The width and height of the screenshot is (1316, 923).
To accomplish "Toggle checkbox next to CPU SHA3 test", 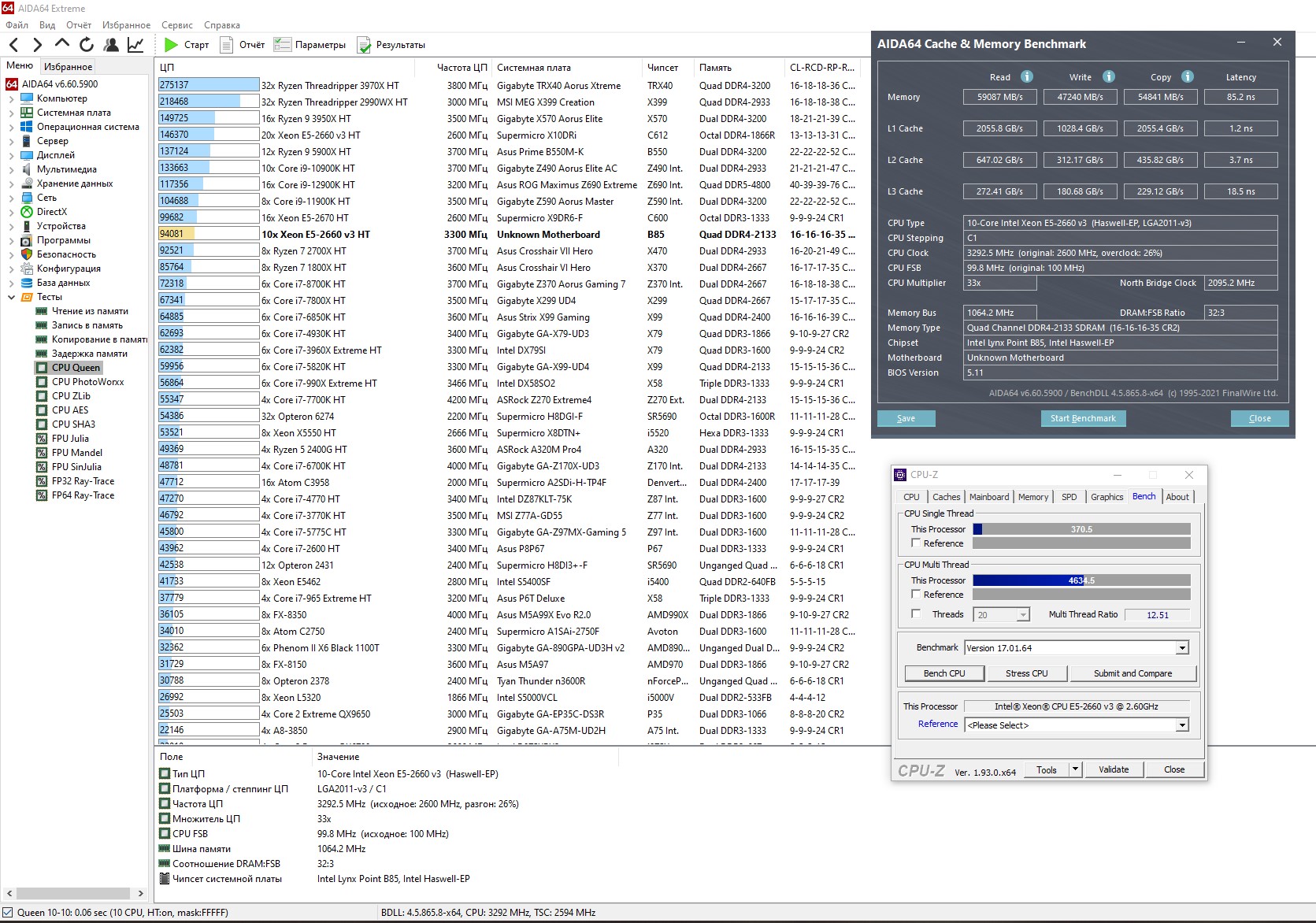I will (x=42, y=424).
